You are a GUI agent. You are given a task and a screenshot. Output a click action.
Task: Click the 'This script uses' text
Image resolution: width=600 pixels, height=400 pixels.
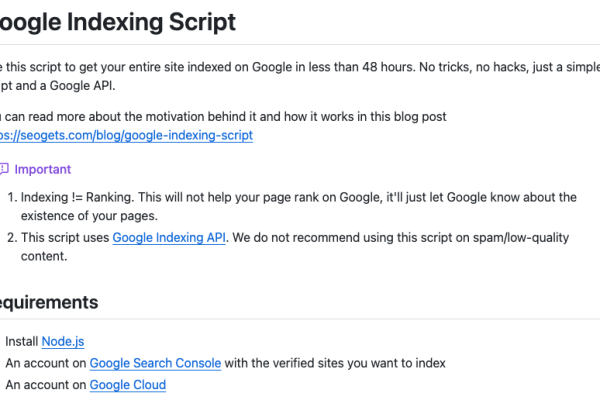[65, 238]
